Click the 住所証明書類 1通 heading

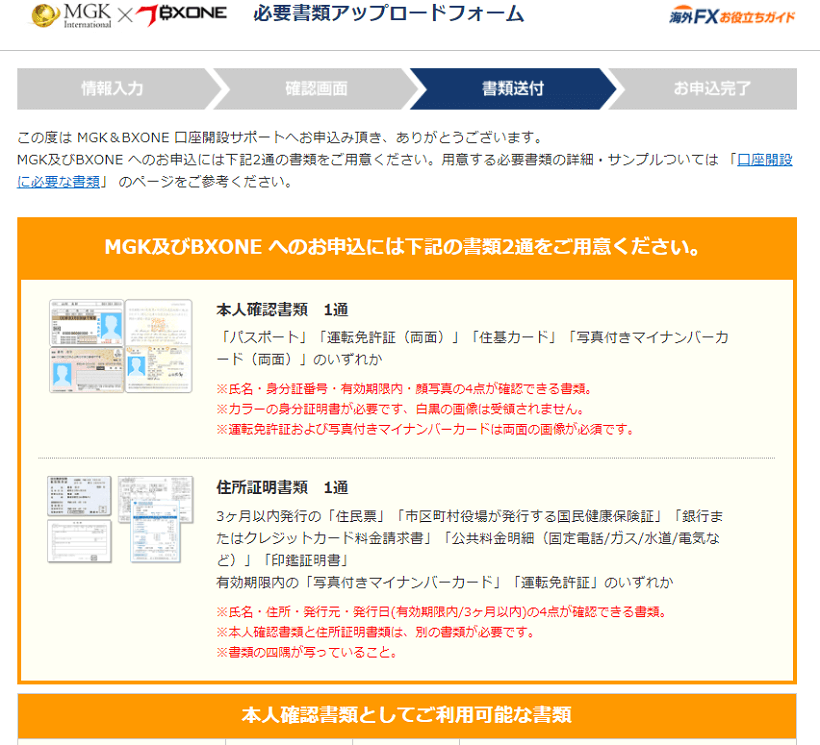pos(282,487)
